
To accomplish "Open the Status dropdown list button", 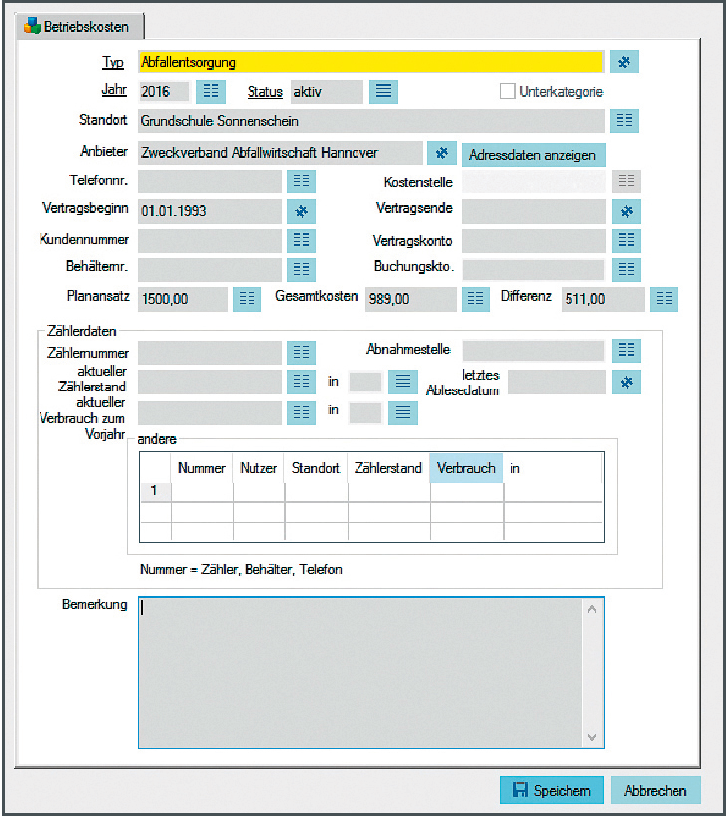I will pos(384,92).
